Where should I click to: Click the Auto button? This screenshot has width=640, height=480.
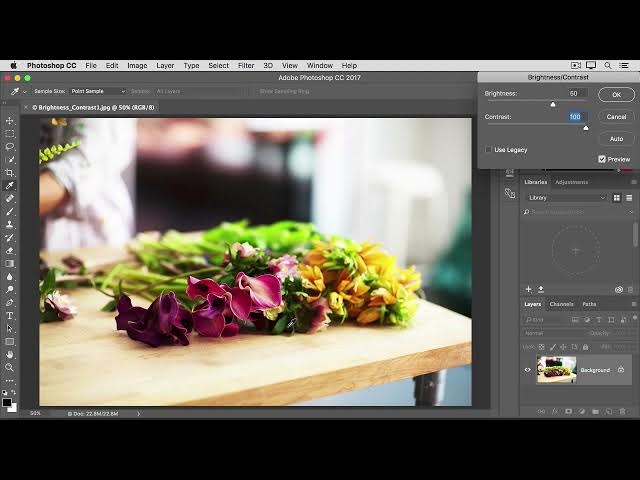[616, 138]
